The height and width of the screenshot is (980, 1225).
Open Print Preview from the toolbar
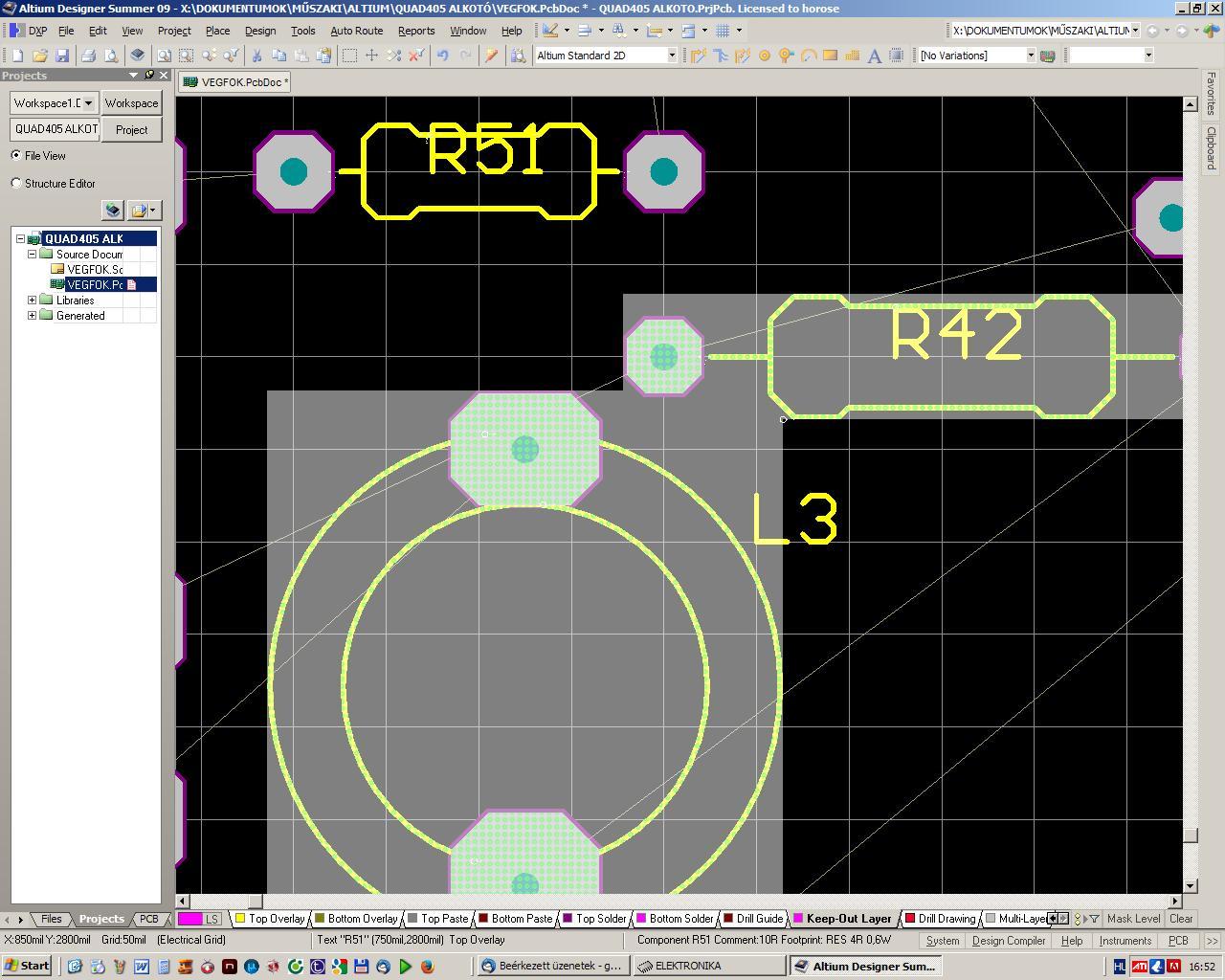click(111, 56)
